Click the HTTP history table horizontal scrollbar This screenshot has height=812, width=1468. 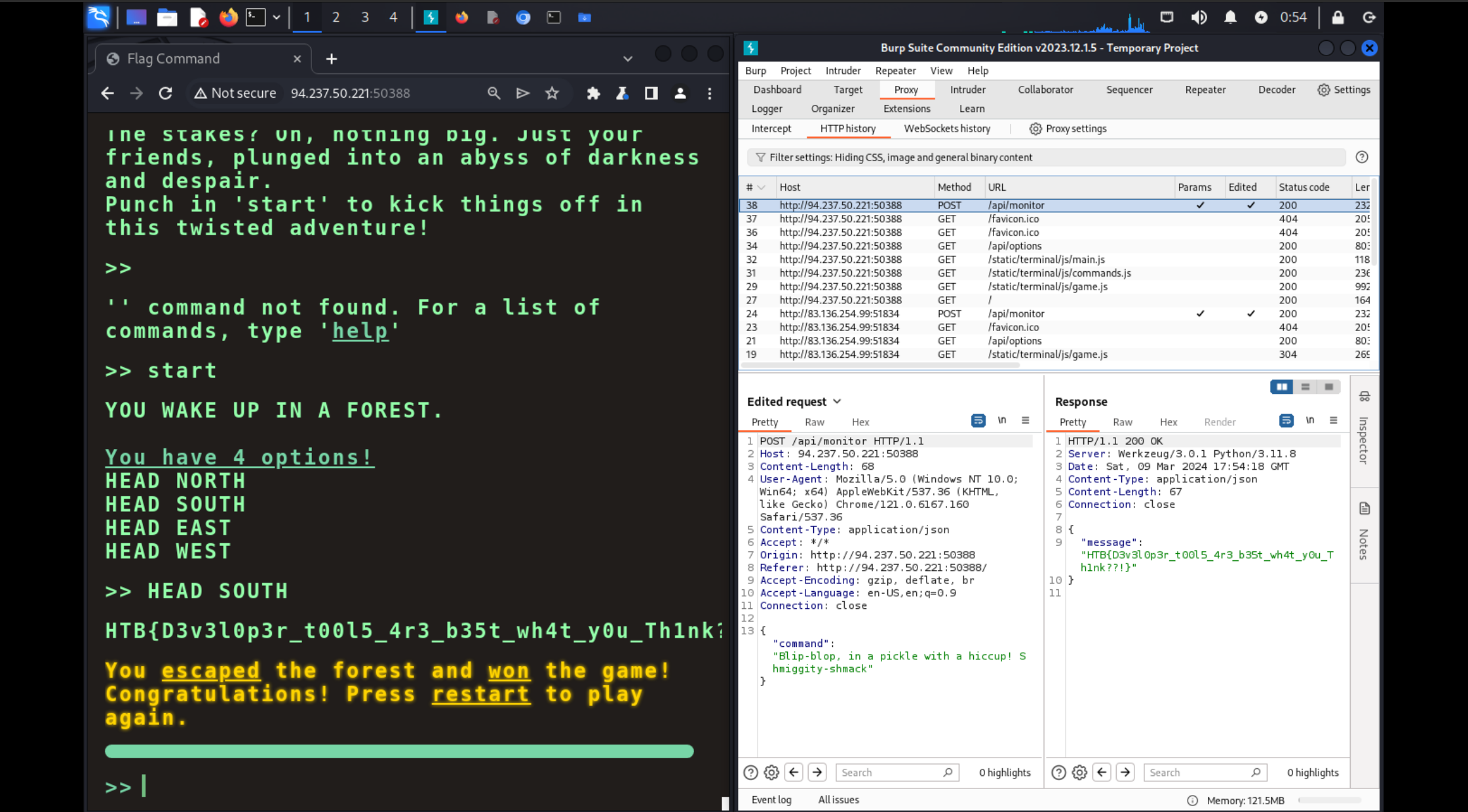click(x=879, y=365)
